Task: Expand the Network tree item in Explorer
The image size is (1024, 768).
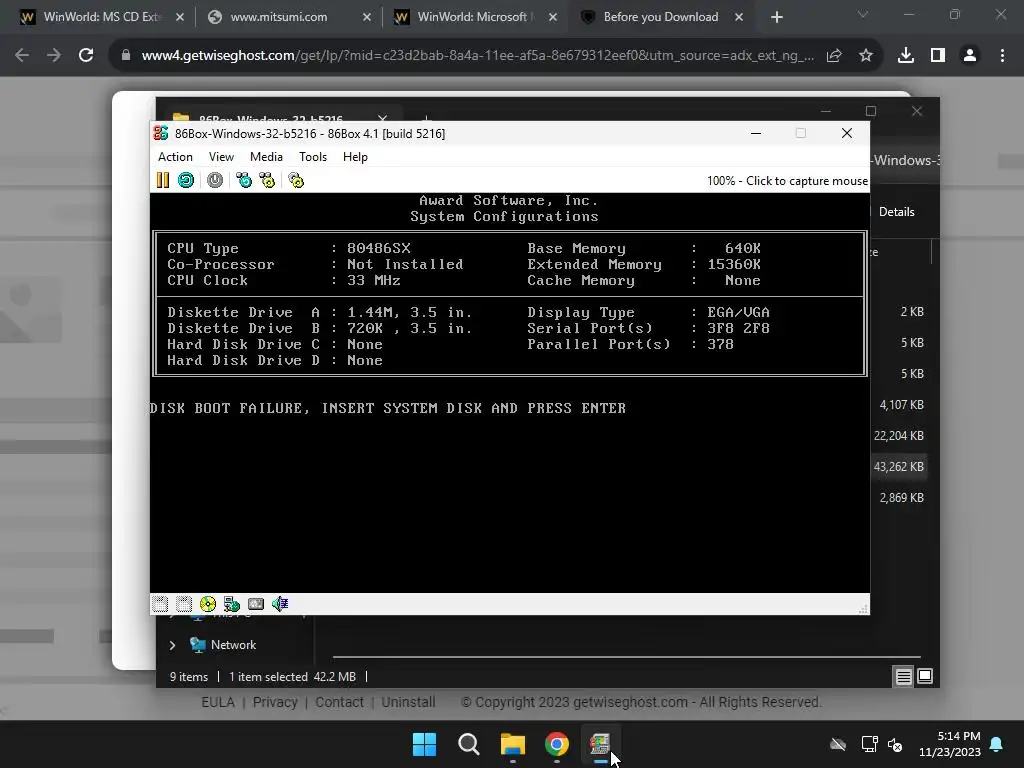Action: click(172, 645)
